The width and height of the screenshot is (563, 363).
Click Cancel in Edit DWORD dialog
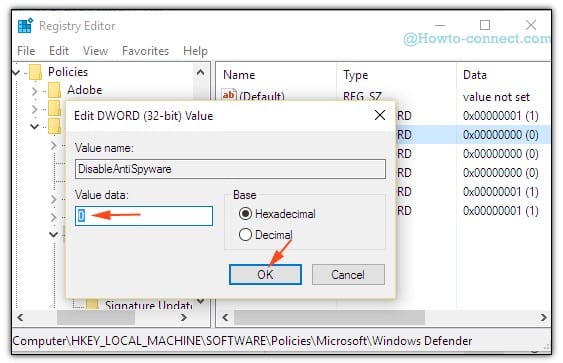click(348, 275)
